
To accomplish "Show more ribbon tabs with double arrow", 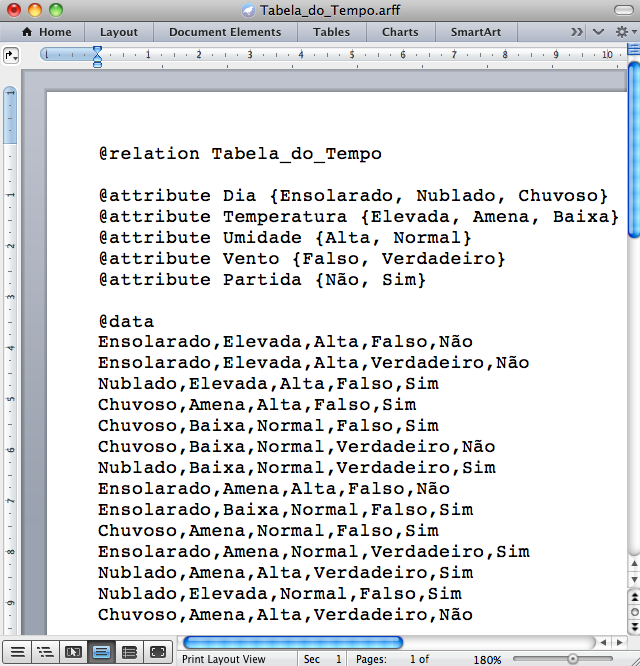I will click(577, 32).
